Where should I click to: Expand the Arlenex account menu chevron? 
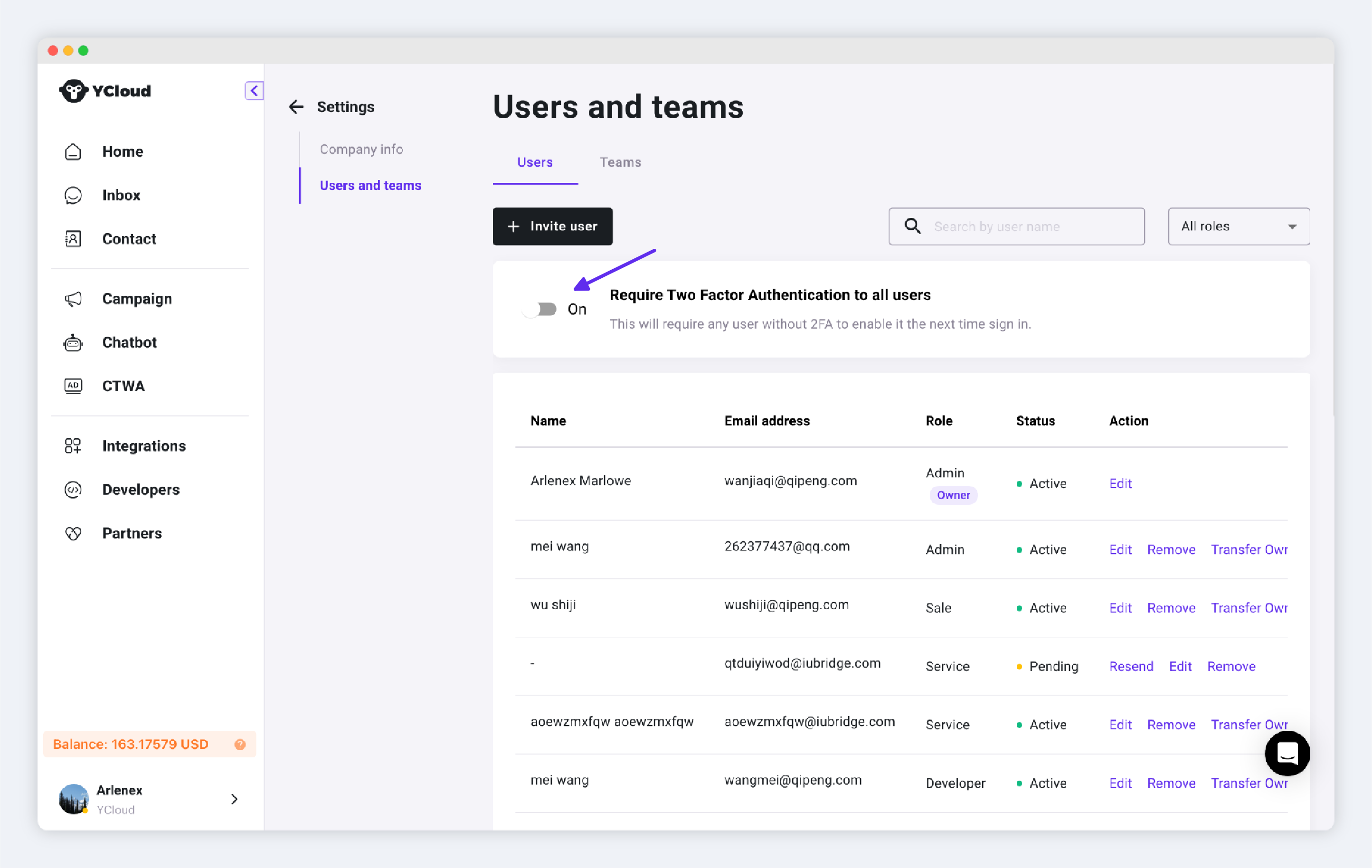(234, 799)
